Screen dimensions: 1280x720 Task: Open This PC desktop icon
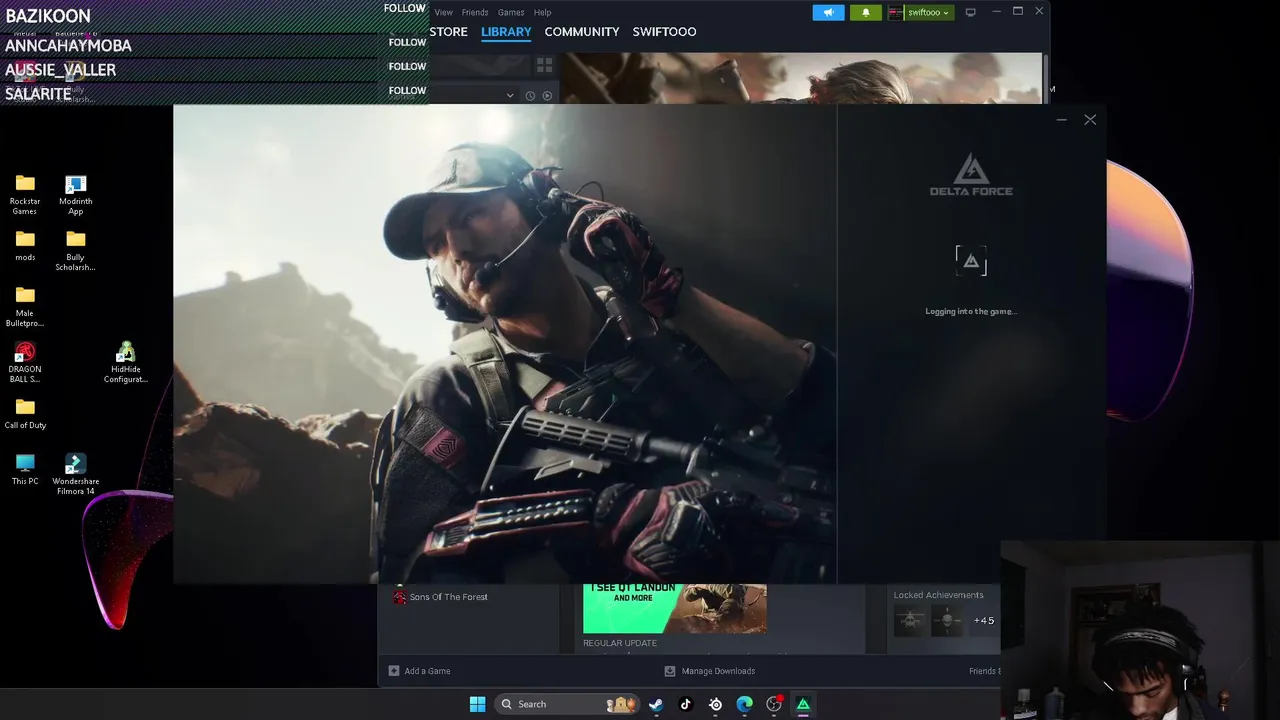[x=25, y=469]
